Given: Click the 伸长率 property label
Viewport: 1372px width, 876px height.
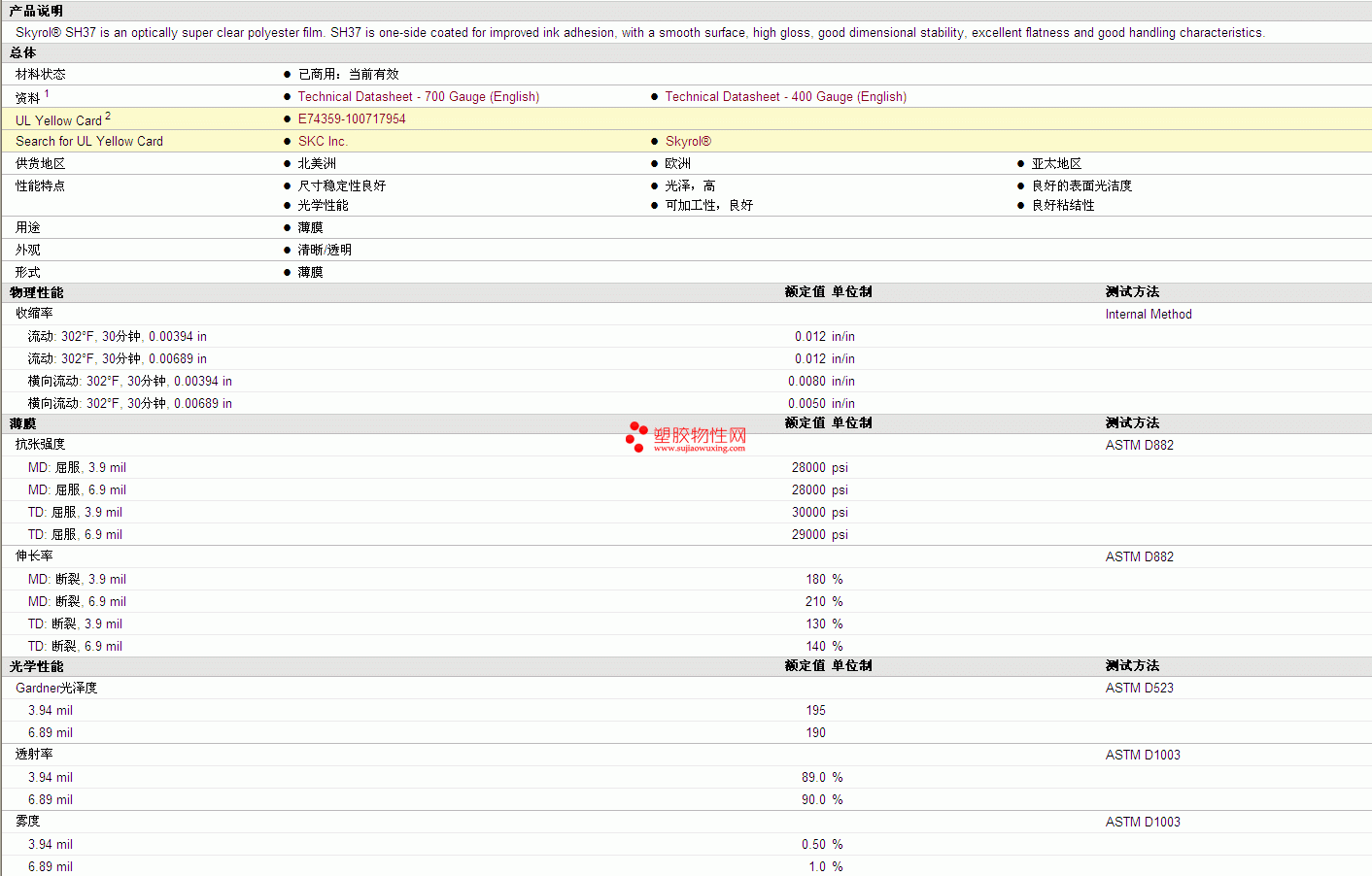Looking at the screenshot, I should pos(34,556).
